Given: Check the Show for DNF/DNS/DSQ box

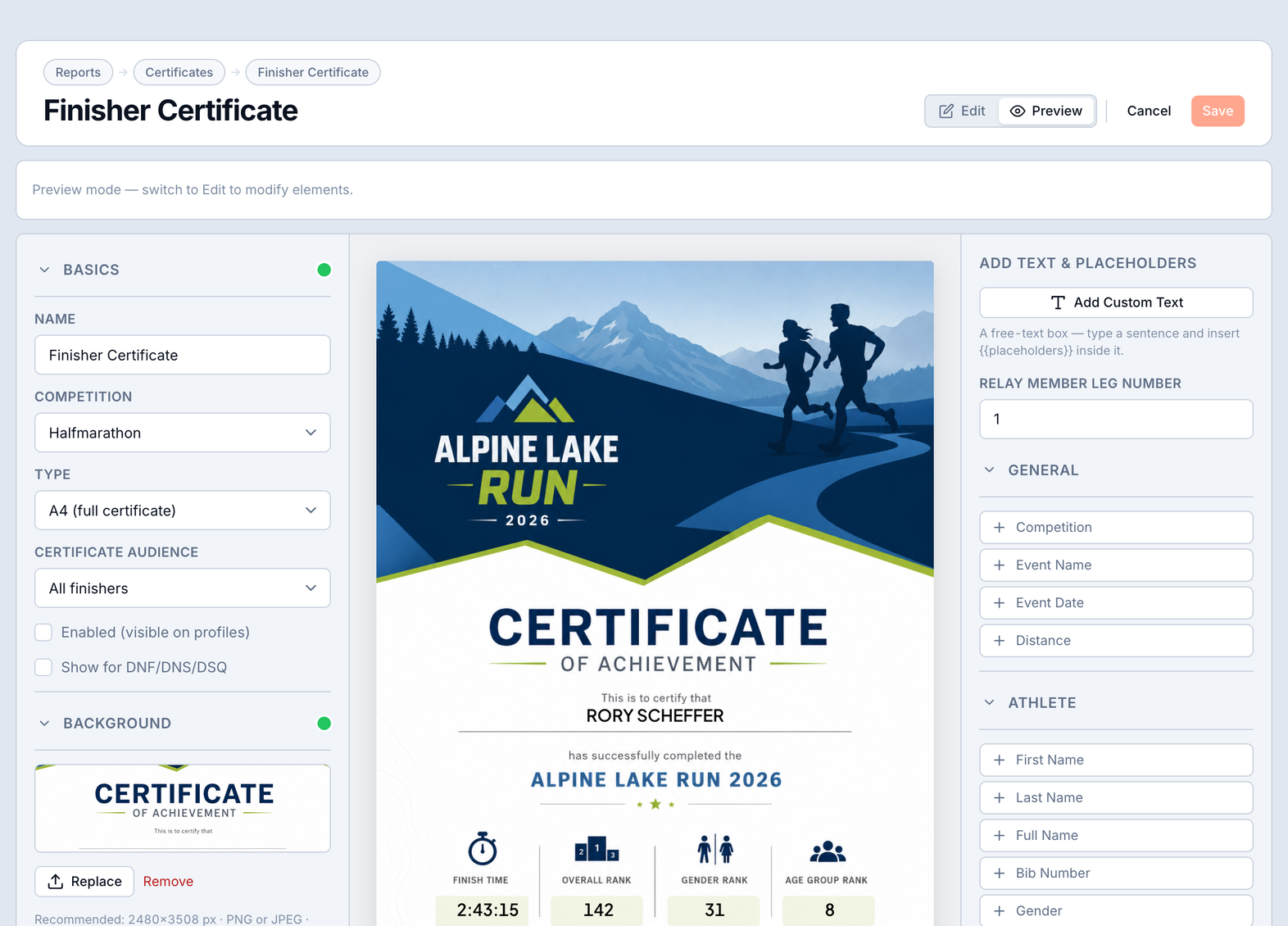Looking at the screenshot, I should tap(43, 667).
